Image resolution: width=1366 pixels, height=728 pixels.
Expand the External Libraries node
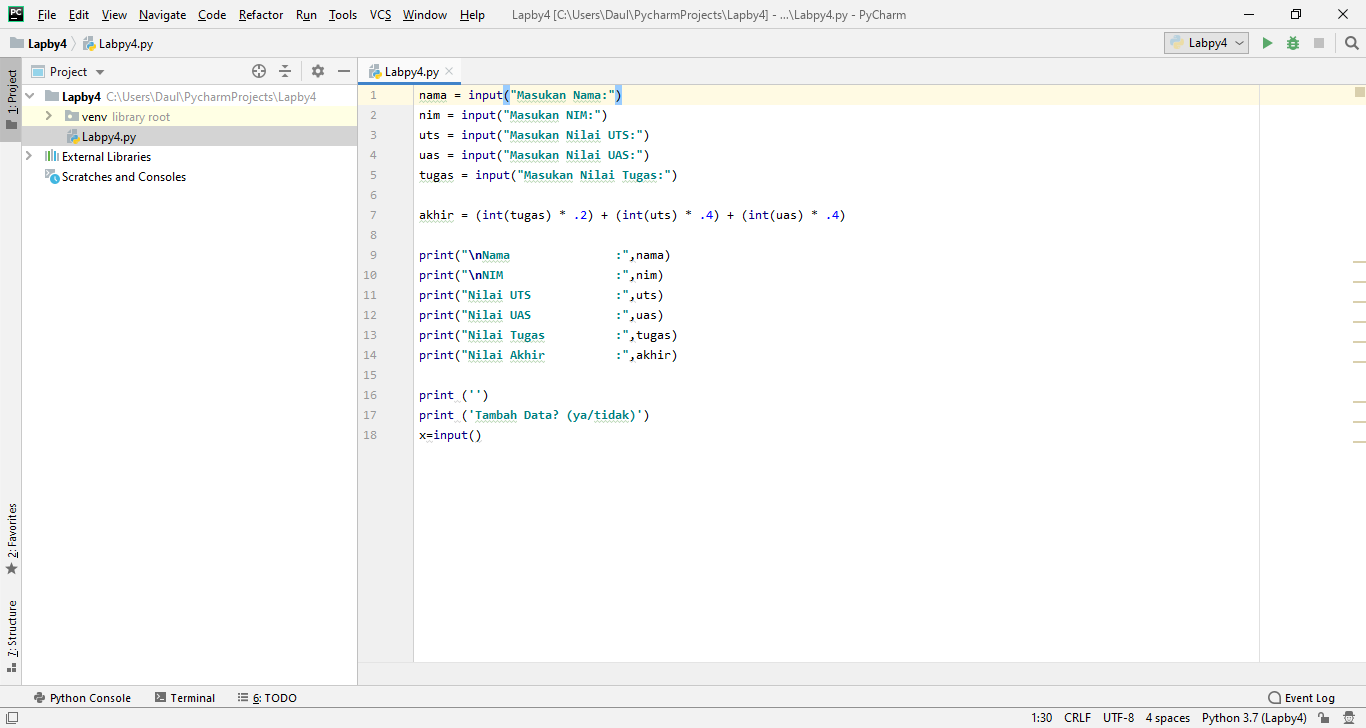pyautogui.click(x=28, y=156)
